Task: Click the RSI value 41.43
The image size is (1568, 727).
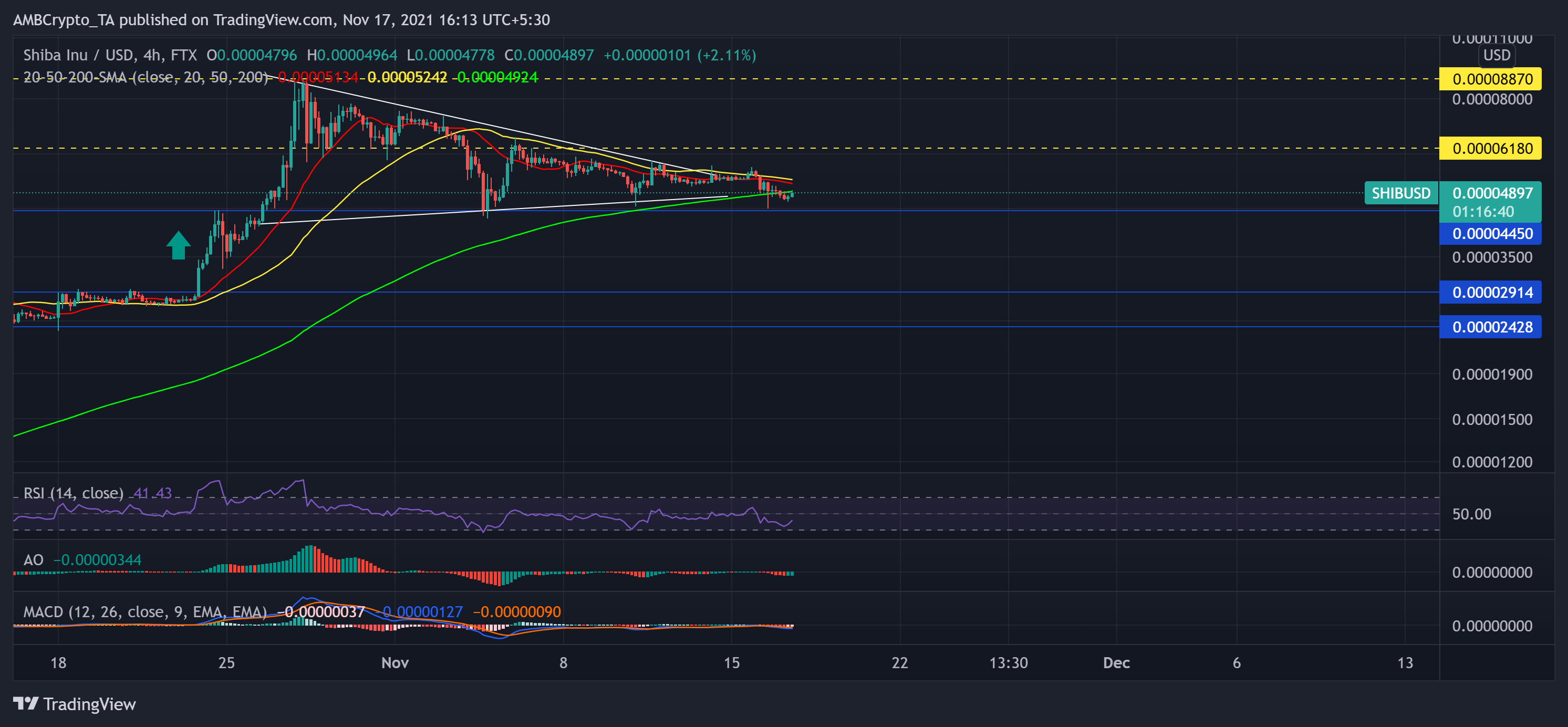Action: [152, 493]
